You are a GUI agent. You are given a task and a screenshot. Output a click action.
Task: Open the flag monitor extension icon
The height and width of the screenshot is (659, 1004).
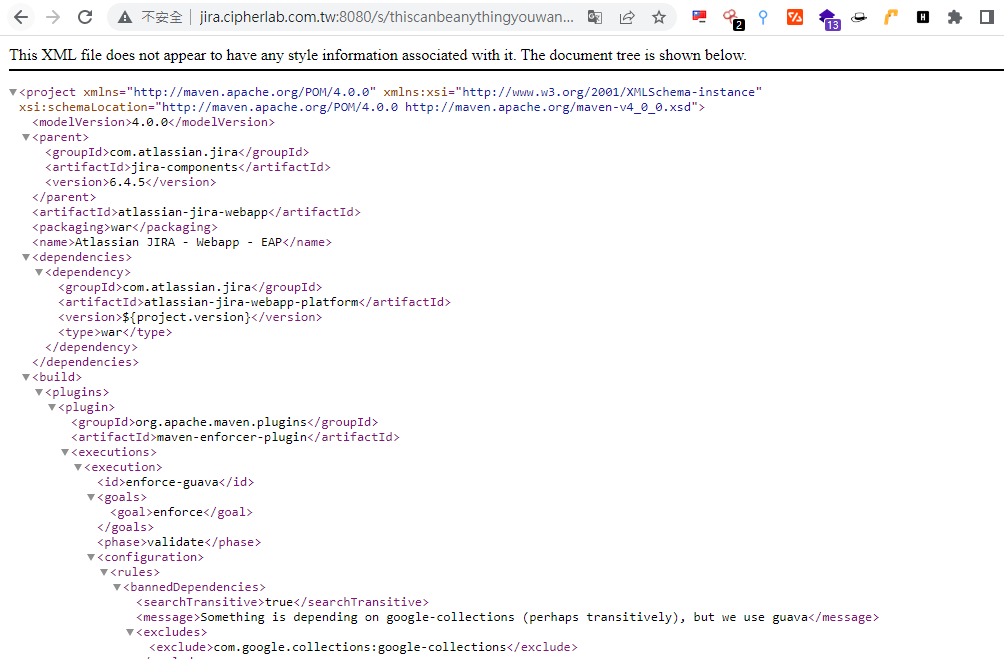pos(699,17)
